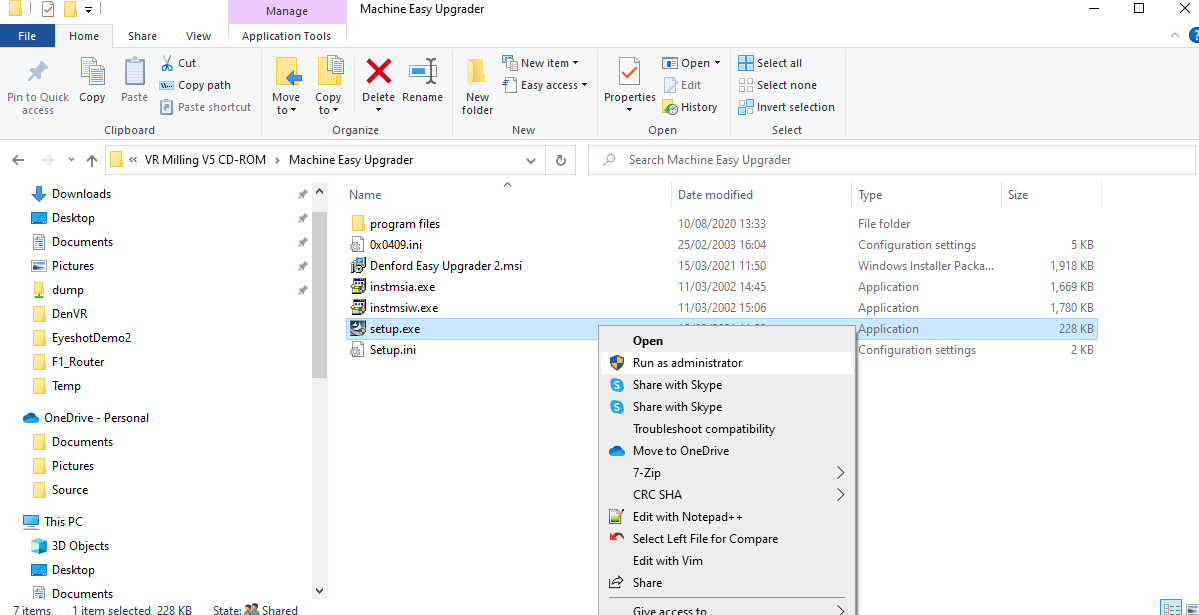
Task: Click the Up one level arrow
Action: click(x=92, y=161)
